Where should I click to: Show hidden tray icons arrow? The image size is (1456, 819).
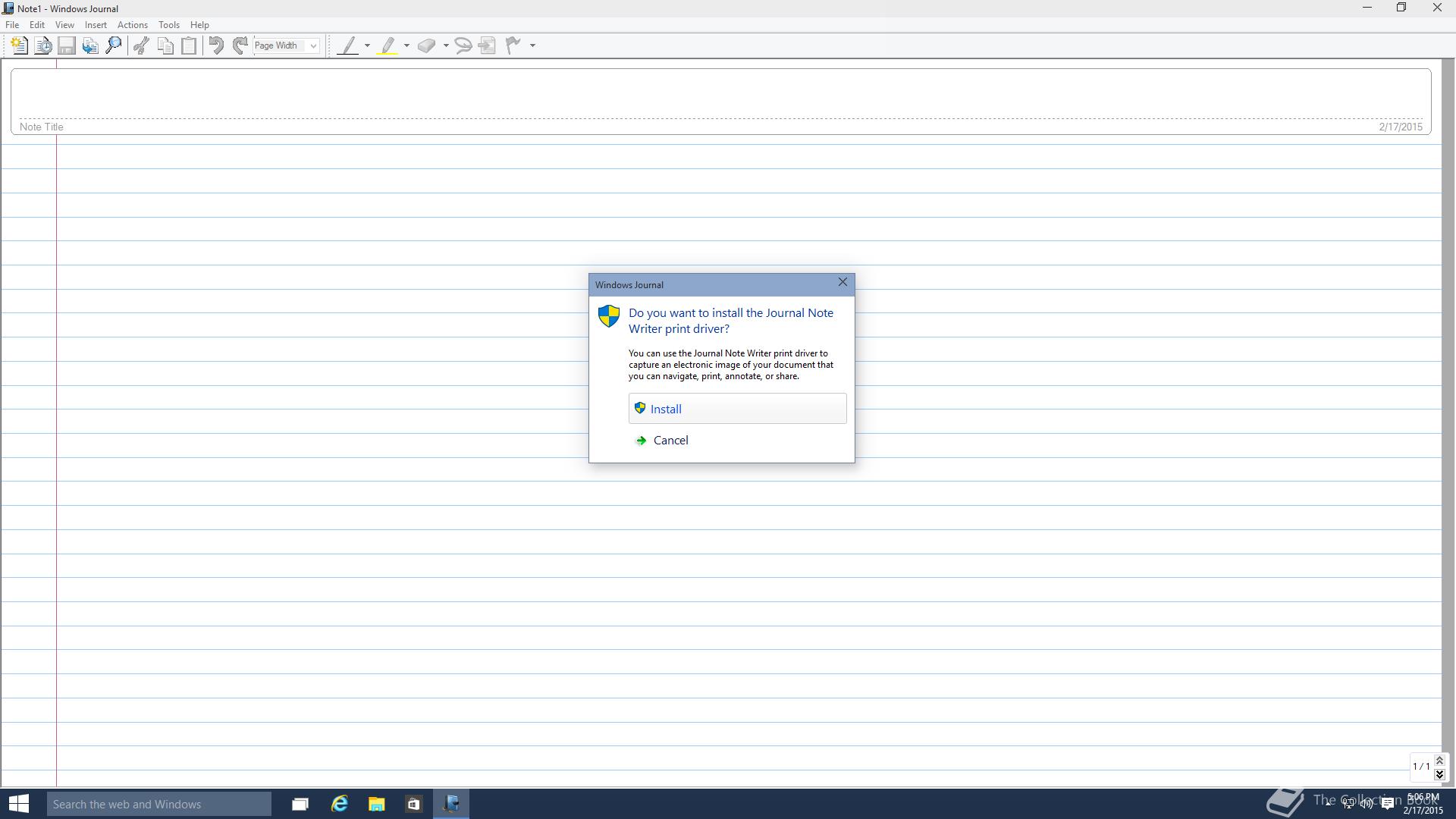click(1328, 804)
